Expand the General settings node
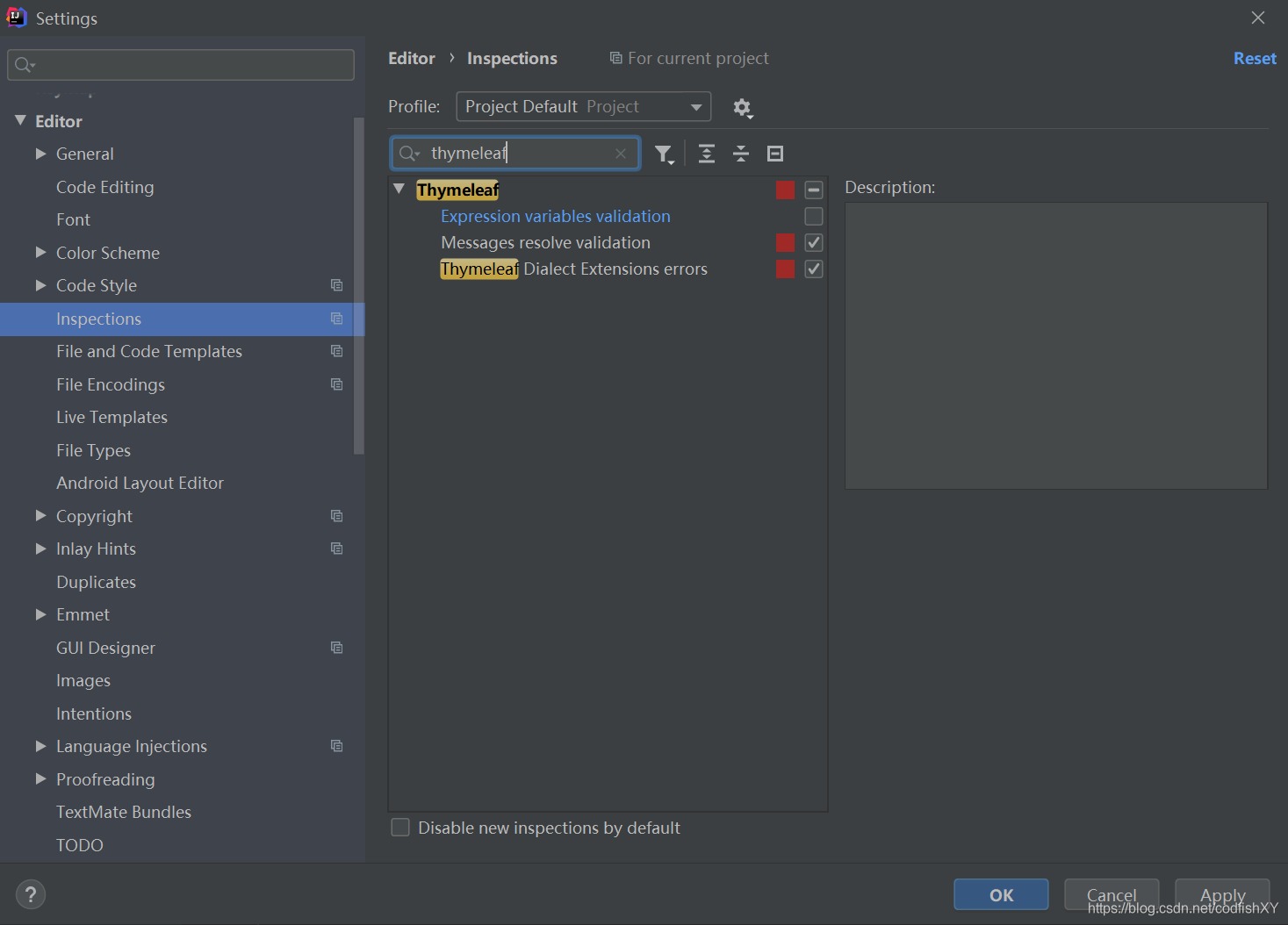Image resolution: width=1288 pixels, height=925 pixels. coord(40,154)
